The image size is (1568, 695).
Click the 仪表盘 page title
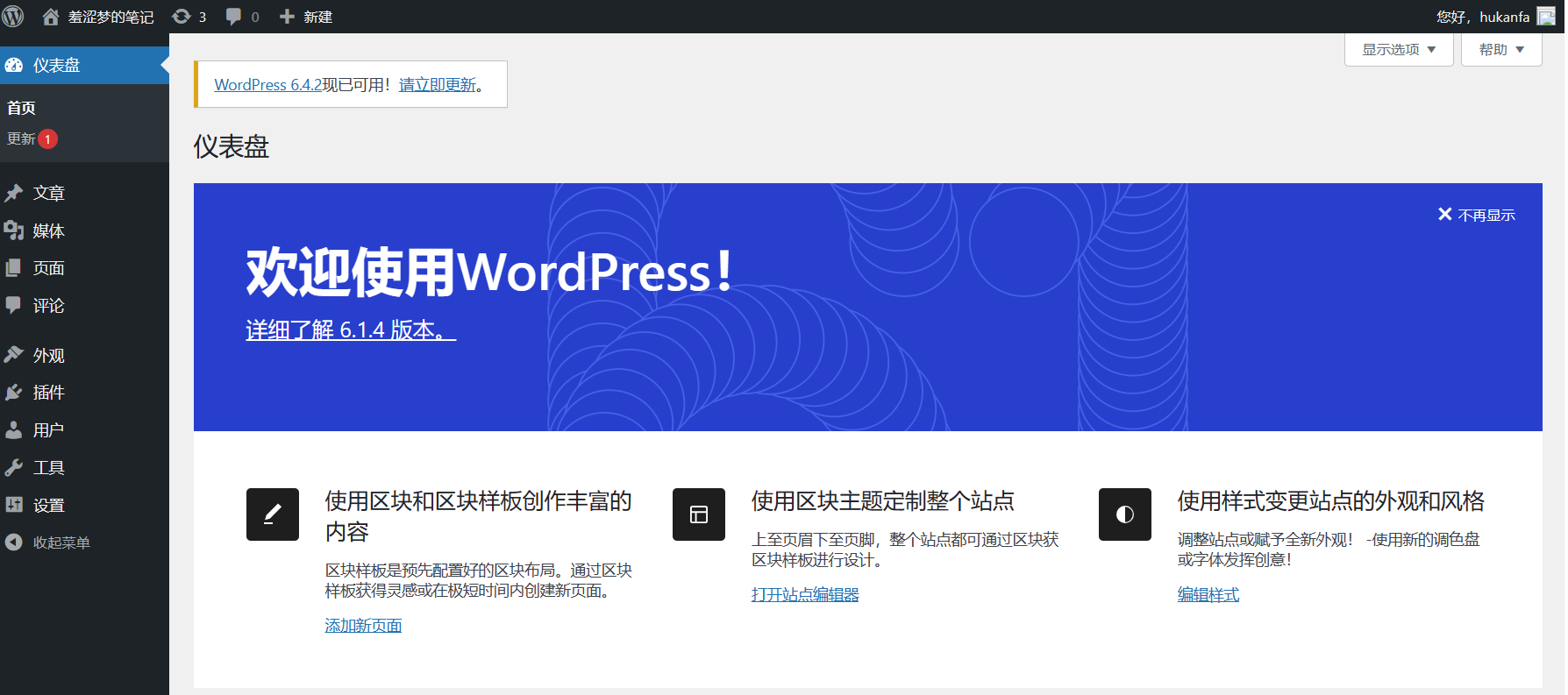tap(232, 146)
